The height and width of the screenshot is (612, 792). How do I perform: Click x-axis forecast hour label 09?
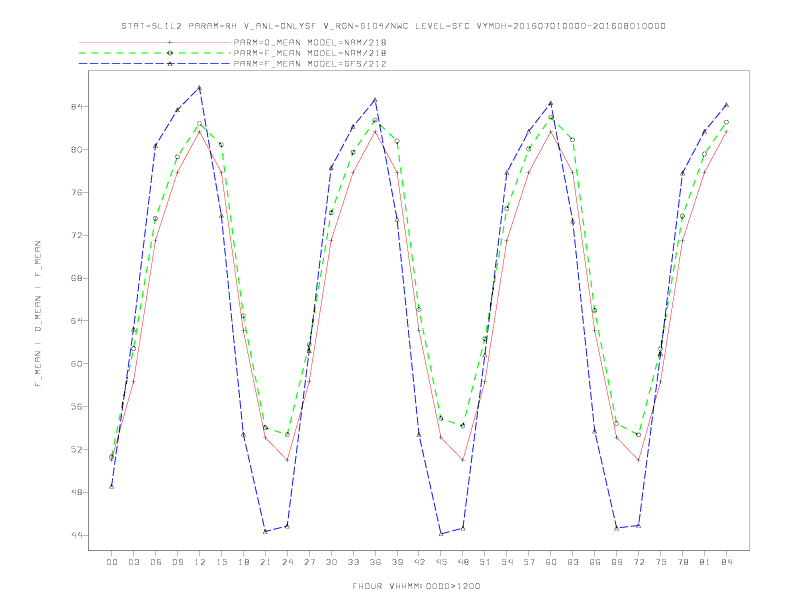(177, 562)
